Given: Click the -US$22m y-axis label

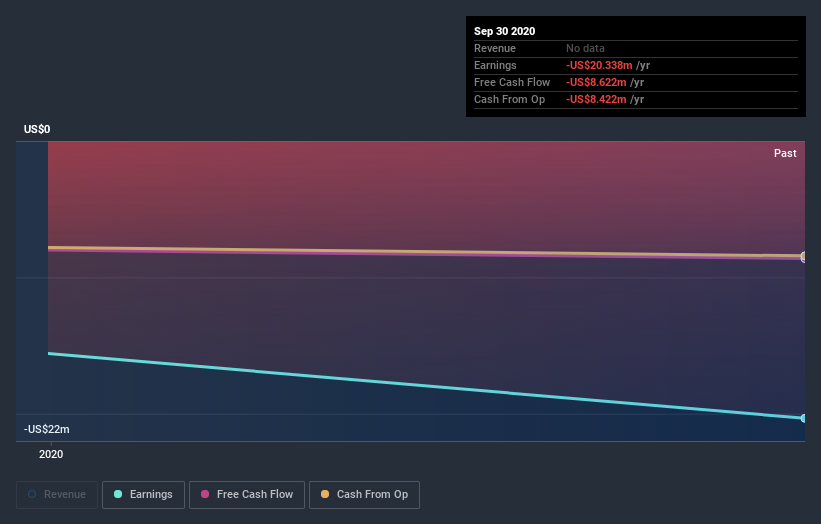Looking at the screenshot, I should [x=47, y=429].
